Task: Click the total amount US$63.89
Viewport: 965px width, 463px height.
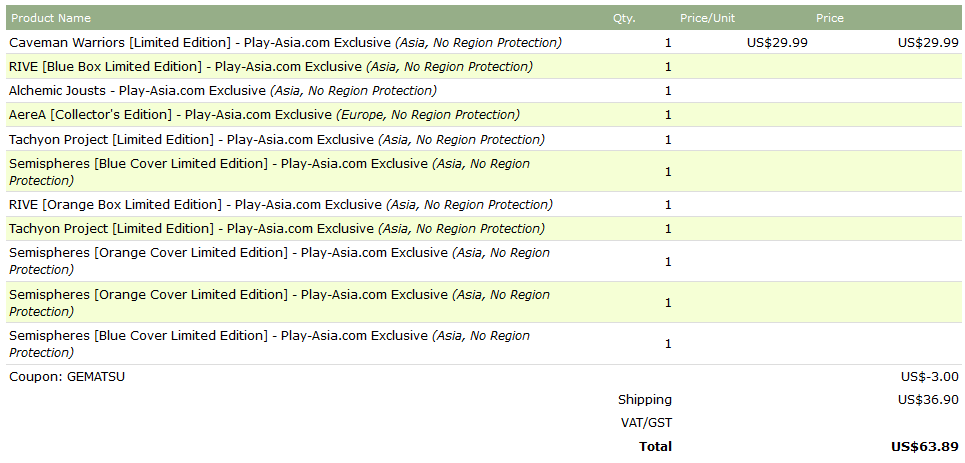Action: tap(925, 446)
